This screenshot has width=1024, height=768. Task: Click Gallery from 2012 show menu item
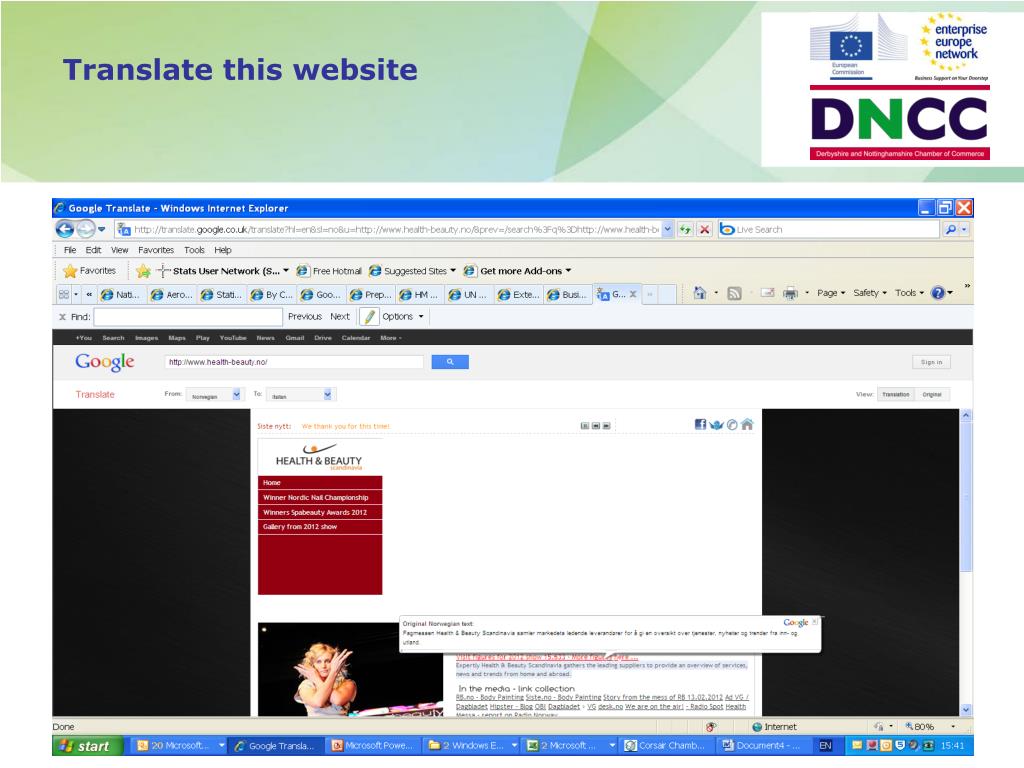tap(320, 526)
